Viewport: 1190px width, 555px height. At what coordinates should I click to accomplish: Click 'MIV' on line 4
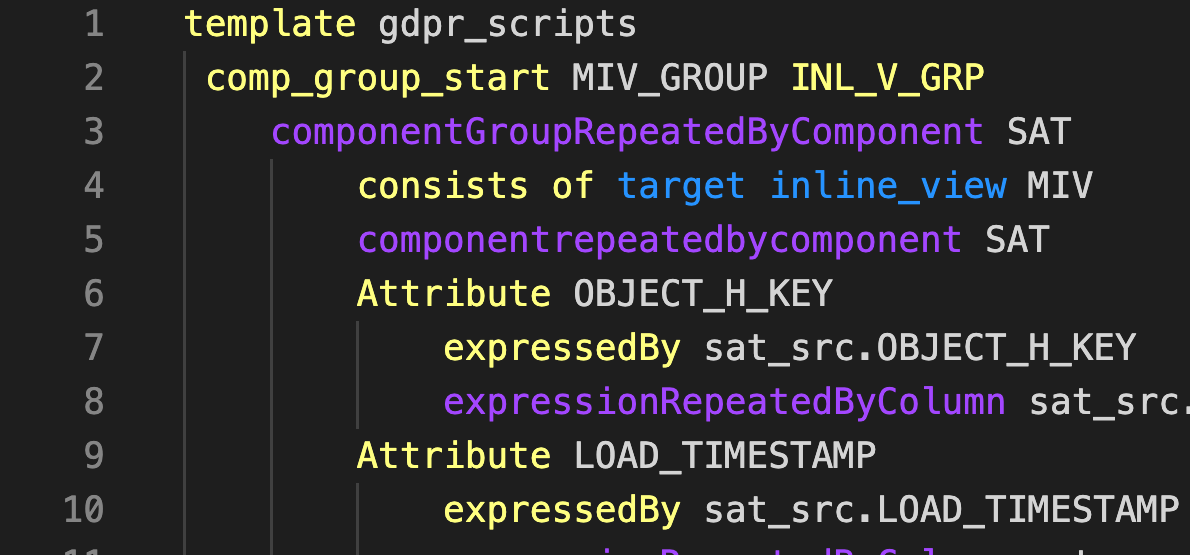point(1060,186)
